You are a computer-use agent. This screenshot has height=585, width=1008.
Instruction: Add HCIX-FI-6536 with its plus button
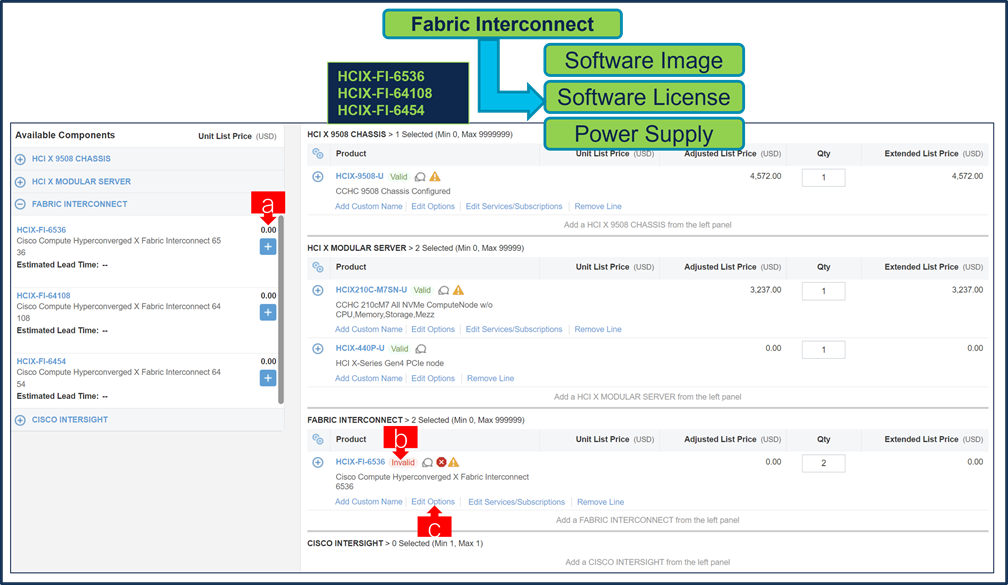[268, 246]
